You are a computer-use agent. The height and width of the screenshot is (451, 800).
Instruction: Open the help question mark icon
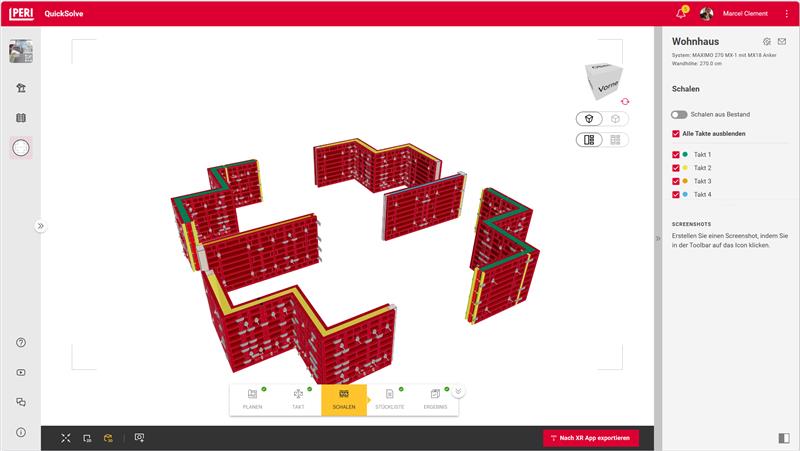click(x=21, y=343)
